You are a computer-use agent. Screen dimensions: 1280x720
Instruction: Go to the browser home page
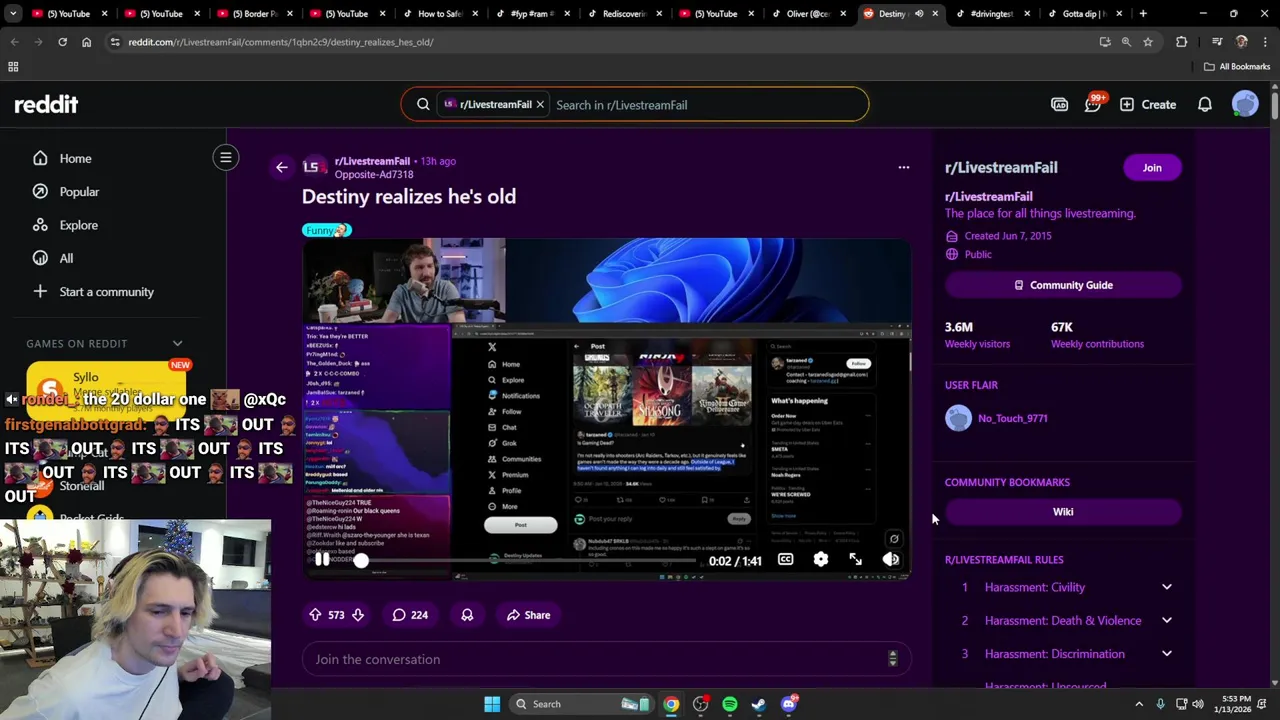coord(86,42)
